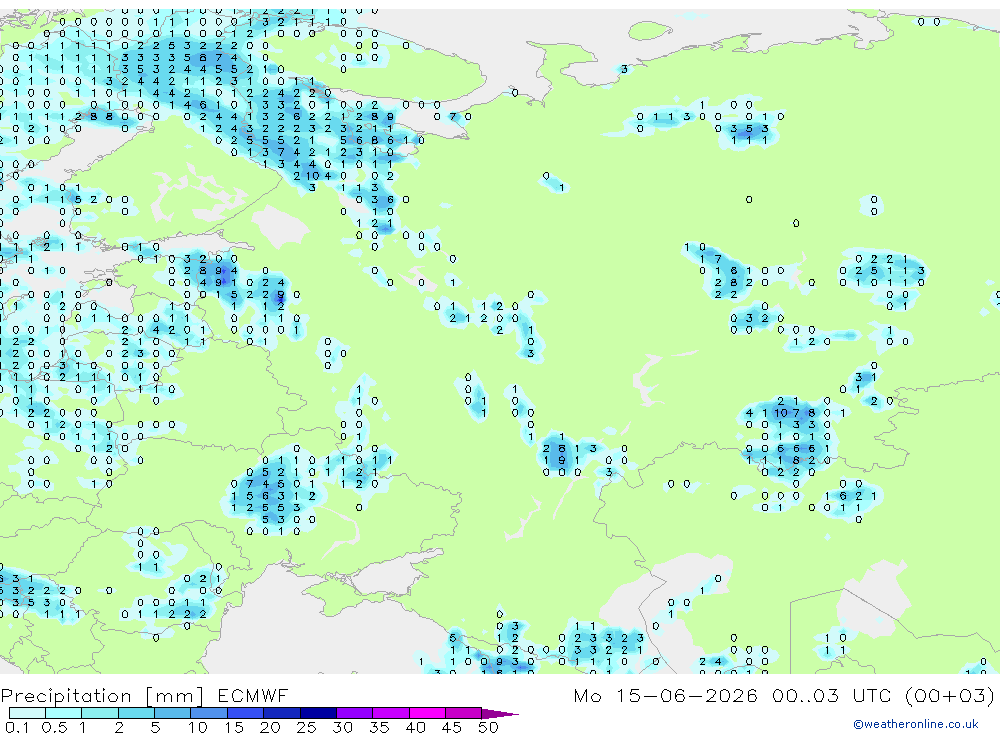Click the 0.5–1 mm legend color swatch
Viewport: 1000px width, 733px height.
click(x=63, y=713)
